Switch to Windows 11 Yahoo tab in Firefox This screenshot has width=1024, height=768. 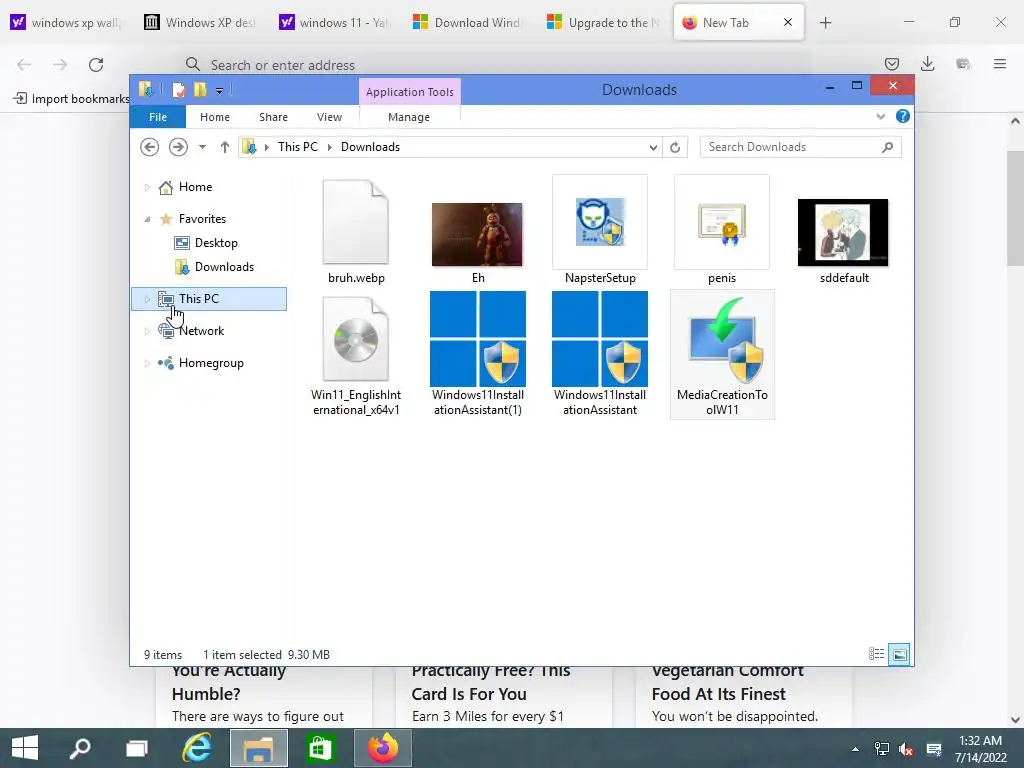pos(335,23)
